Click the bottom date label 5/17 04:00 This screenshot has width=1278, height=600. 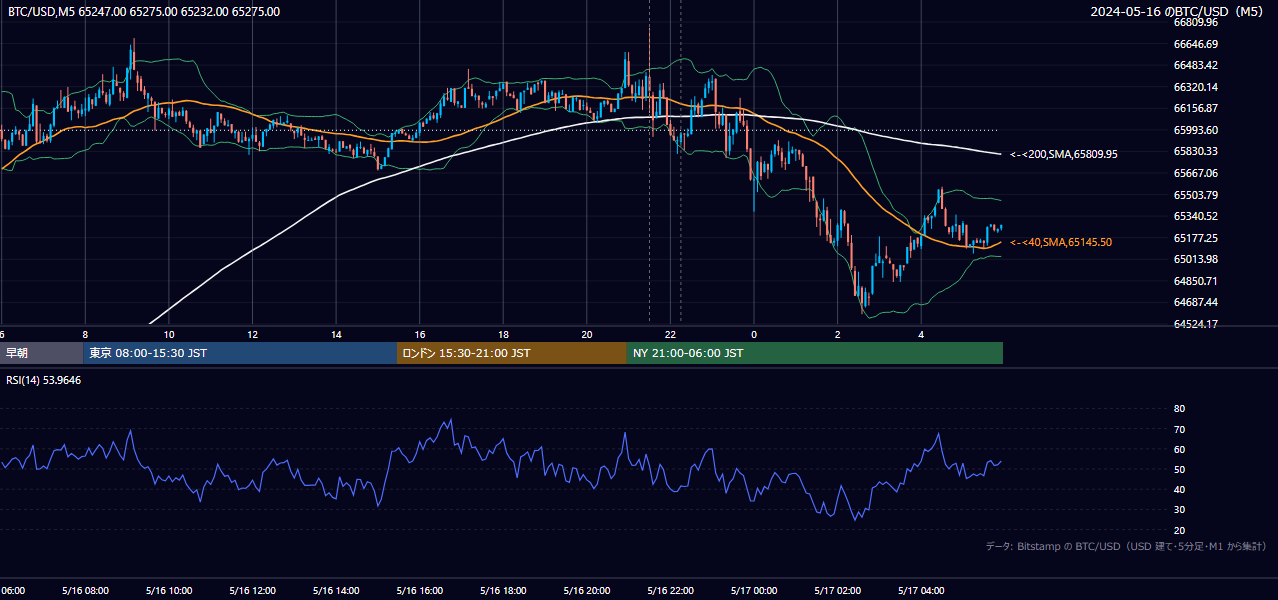(x=921, y=591)
